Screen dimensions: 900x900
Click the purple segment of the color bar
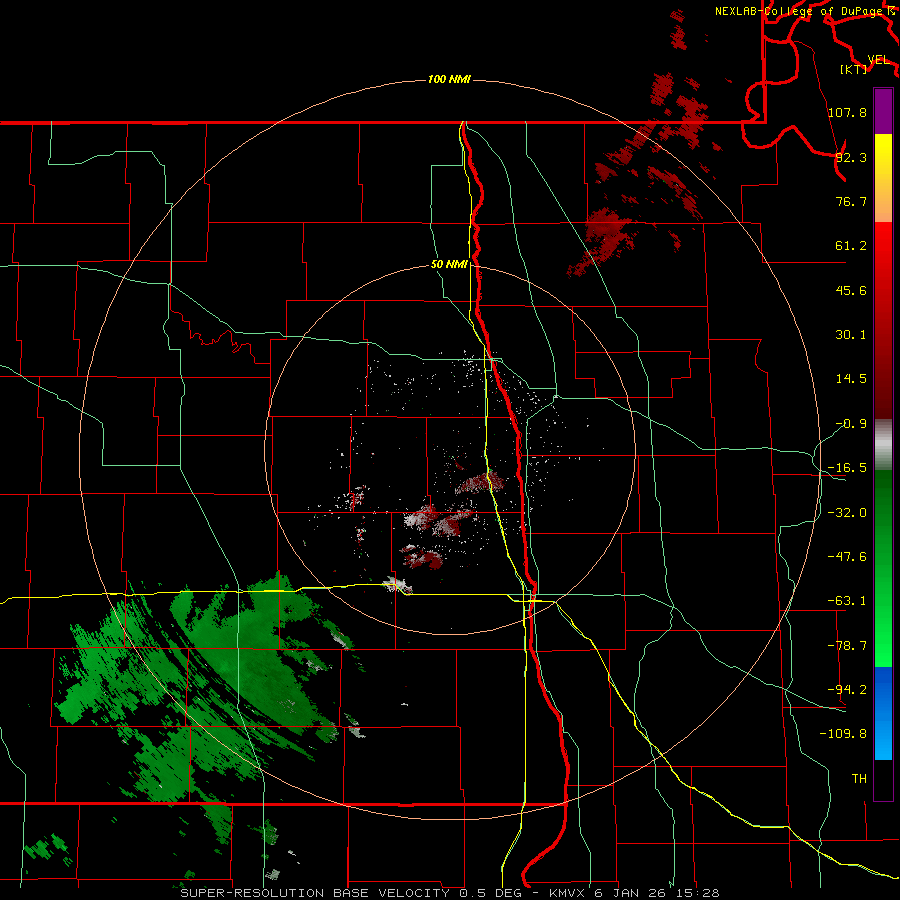(x=883, y=111)
